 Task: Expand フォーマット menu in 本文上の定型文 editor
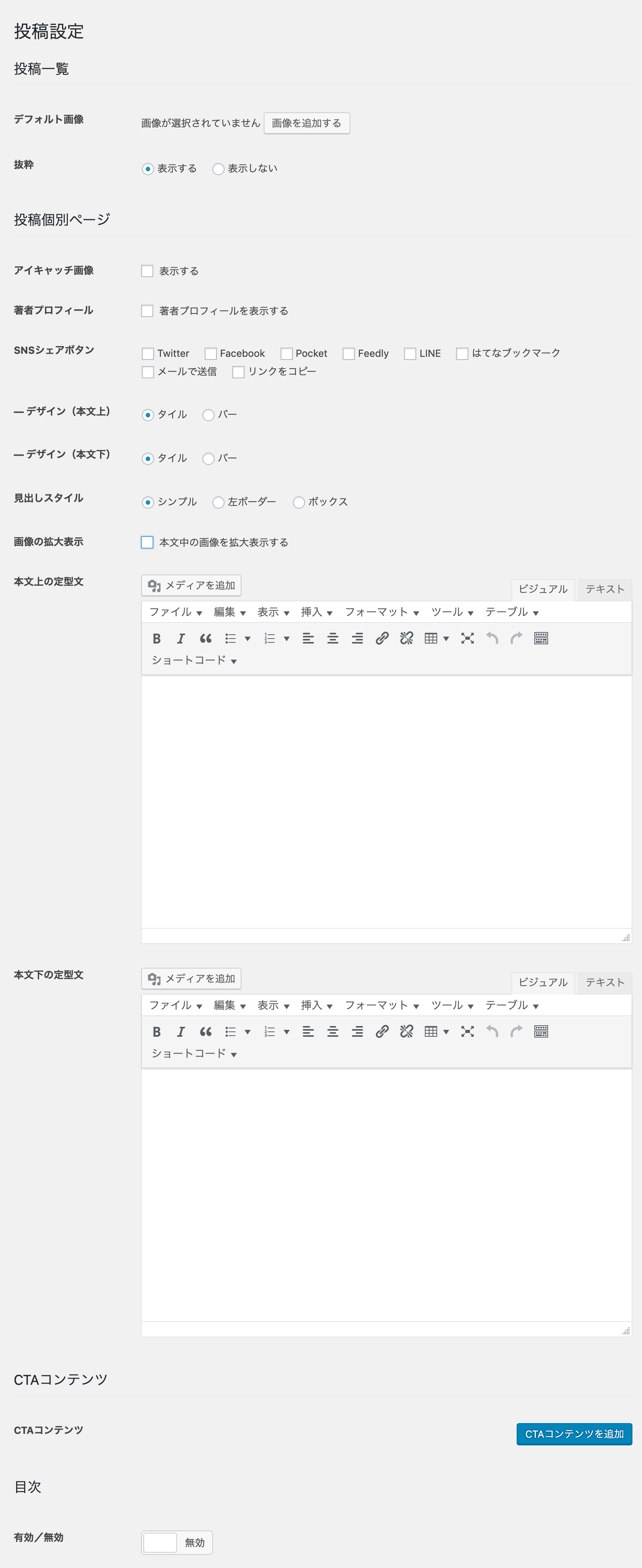click(x=381, y=612)
